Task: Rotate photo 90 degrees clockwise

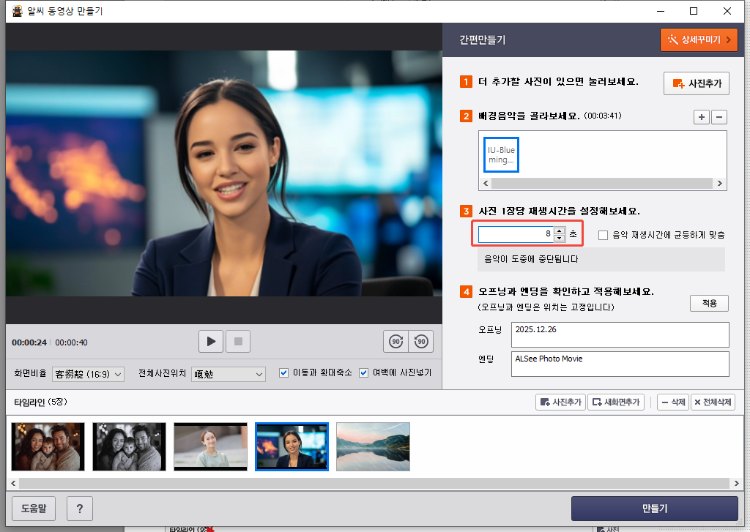Action: [421, 341]
